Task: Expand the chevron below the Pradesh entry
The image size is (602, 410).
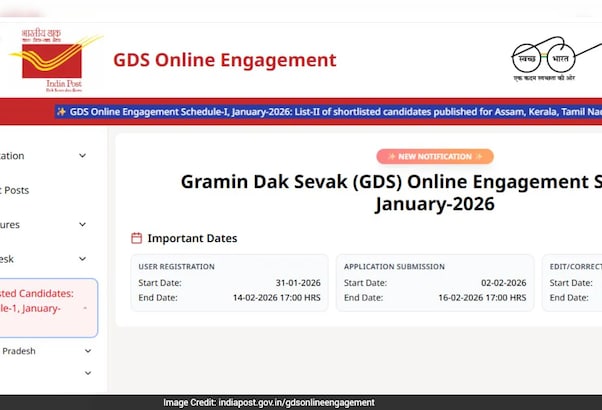Action: coord(88,373)
